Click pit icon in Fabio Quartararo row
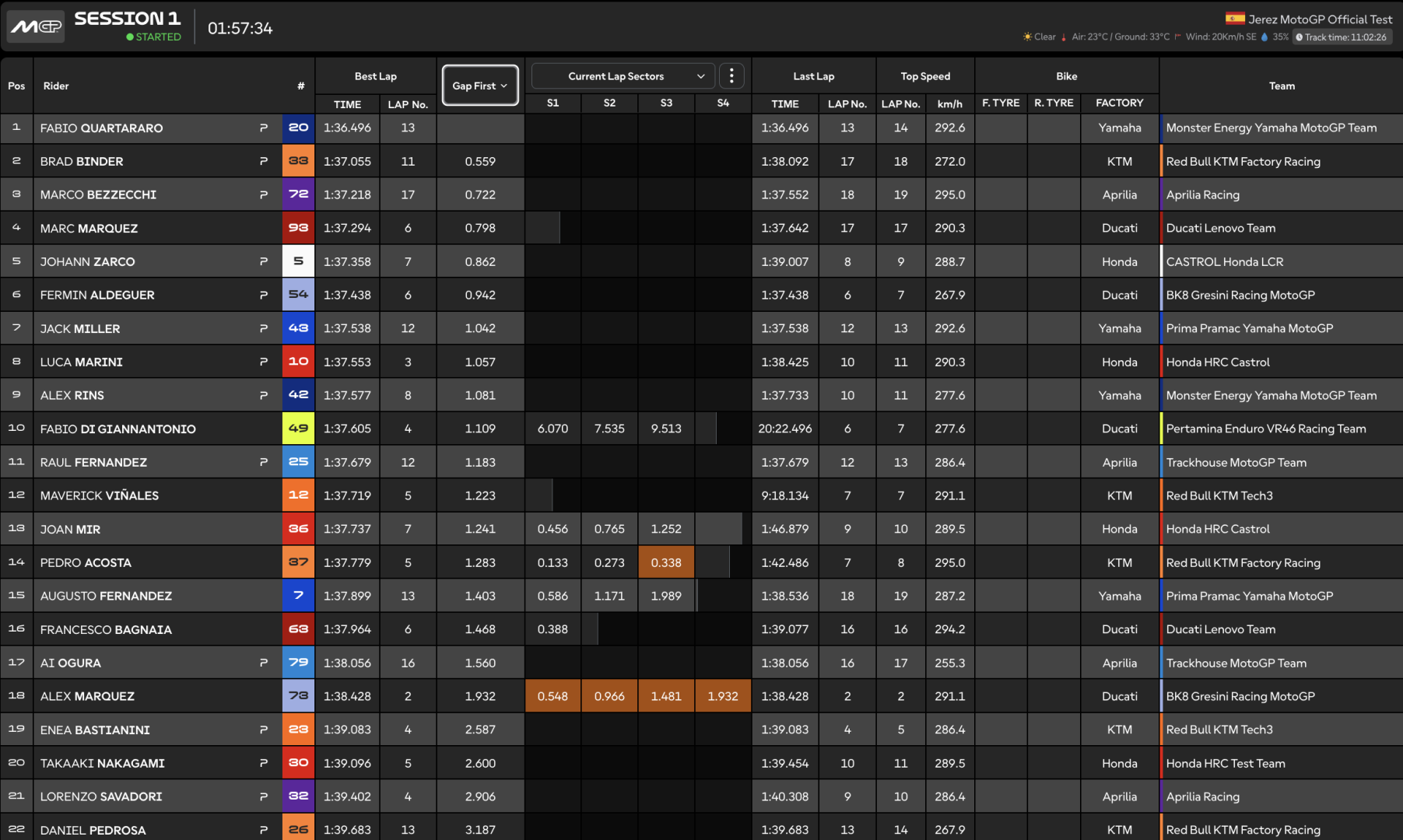Viewport: 1403px width, 840px height. click(x=264, y=128)
